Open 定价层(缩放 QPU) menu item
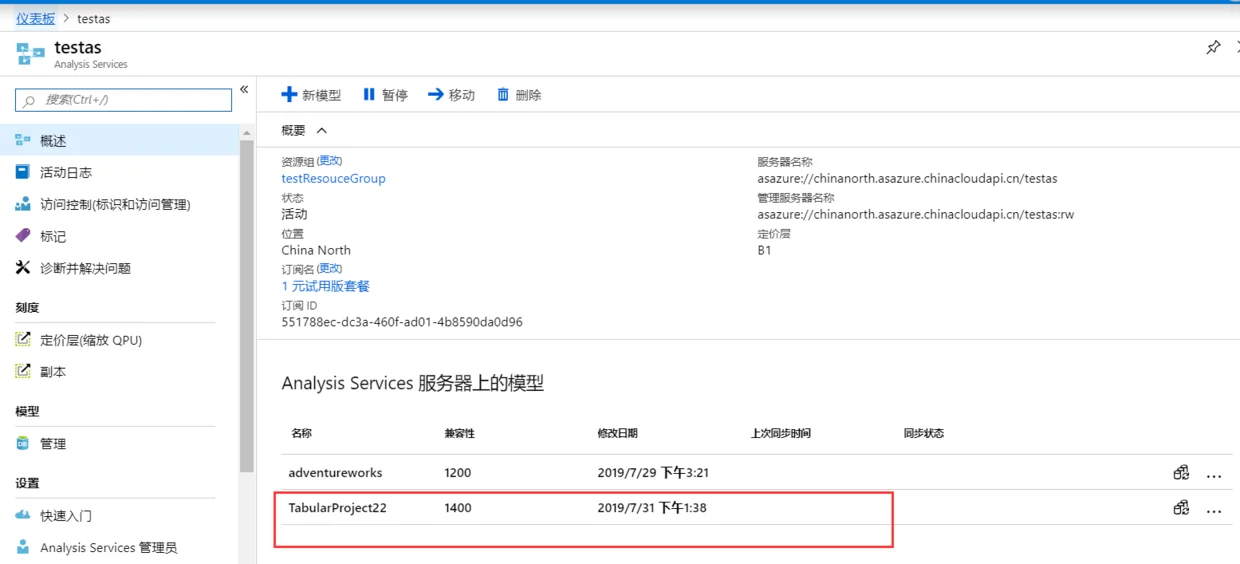 coord(91,340)
